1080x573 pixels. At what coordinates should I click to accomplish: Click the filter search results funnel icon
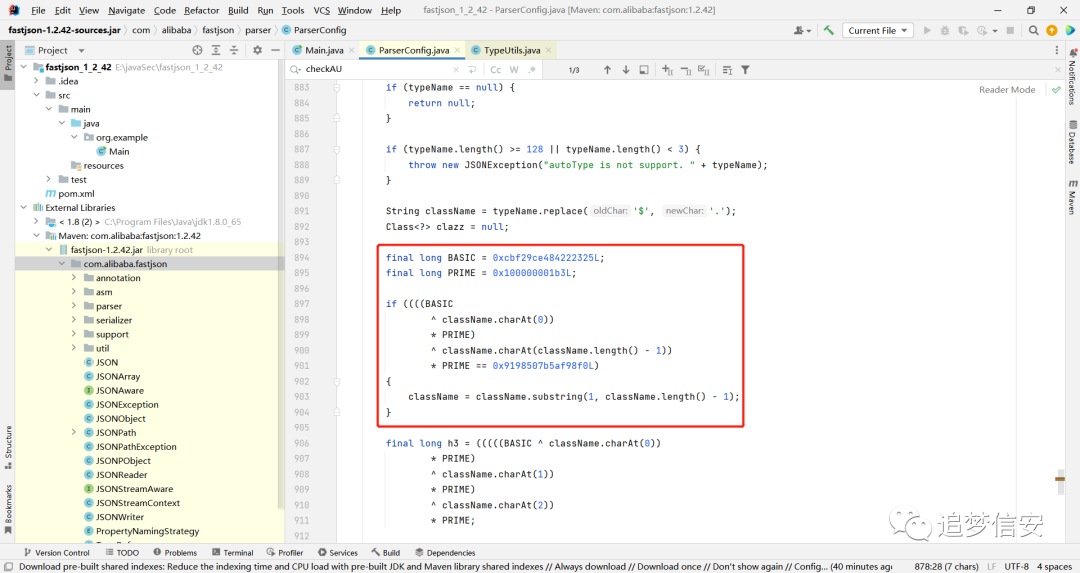pyautogui.click(x=745, y=70)
